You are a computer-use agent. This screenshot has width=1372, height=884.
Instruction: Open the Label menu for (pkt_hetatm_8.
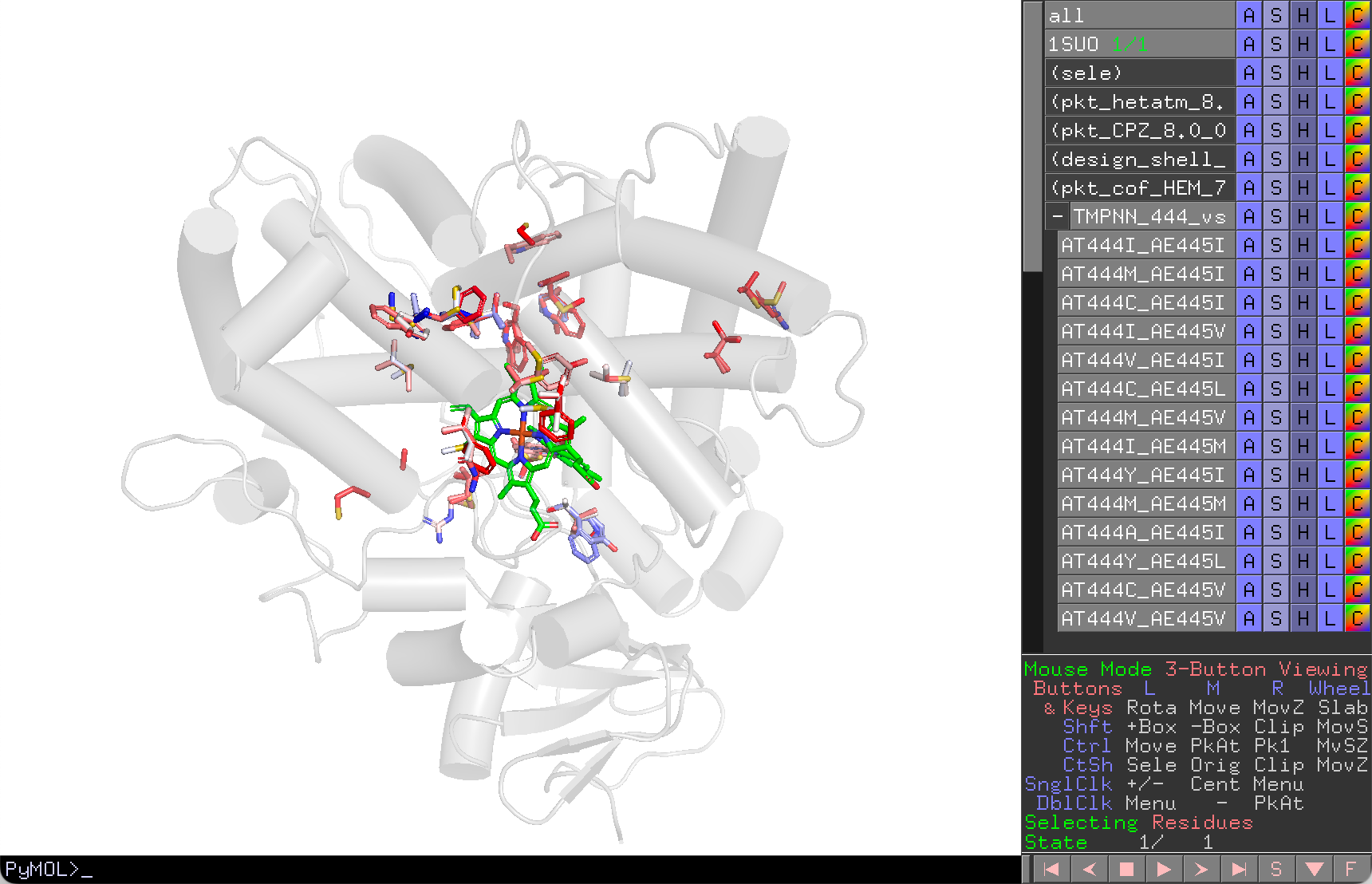(x=1331, y=101)
